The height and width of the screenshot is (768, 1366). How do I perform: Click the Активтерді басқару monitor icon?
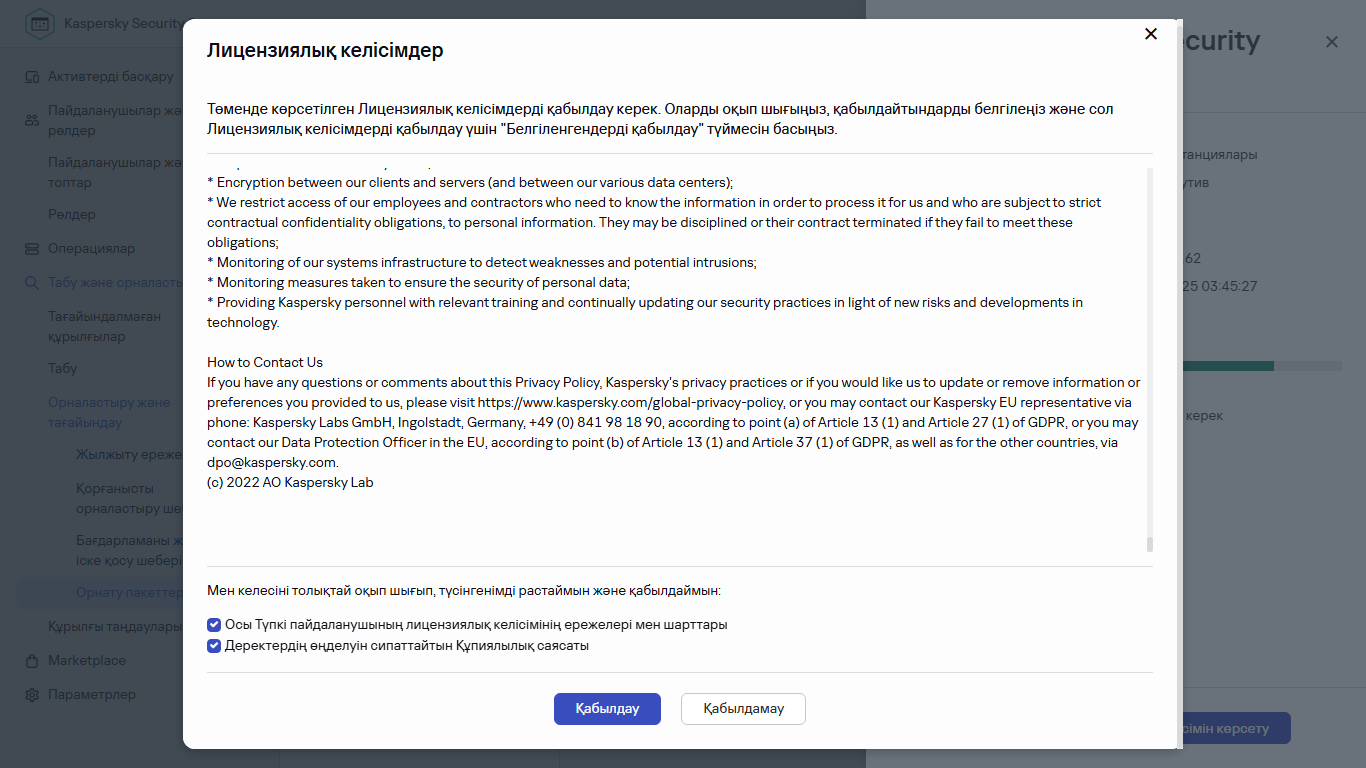point(32,77)
